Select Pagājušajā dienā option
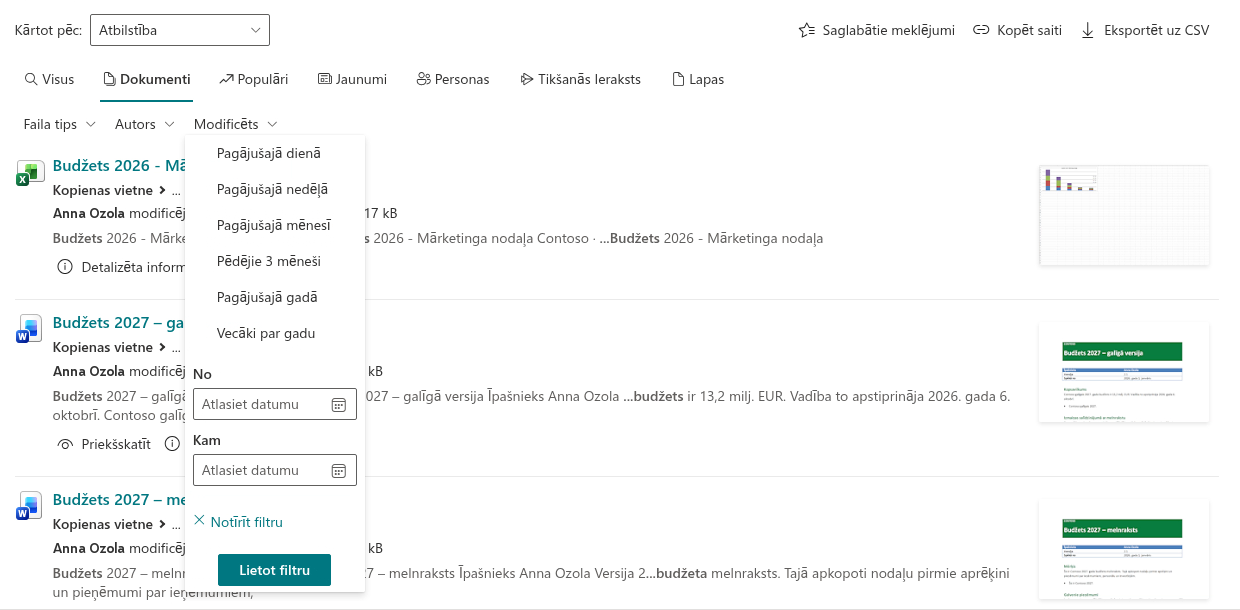Viewport: 1240px width, 610px height. (x=275, y=153)
